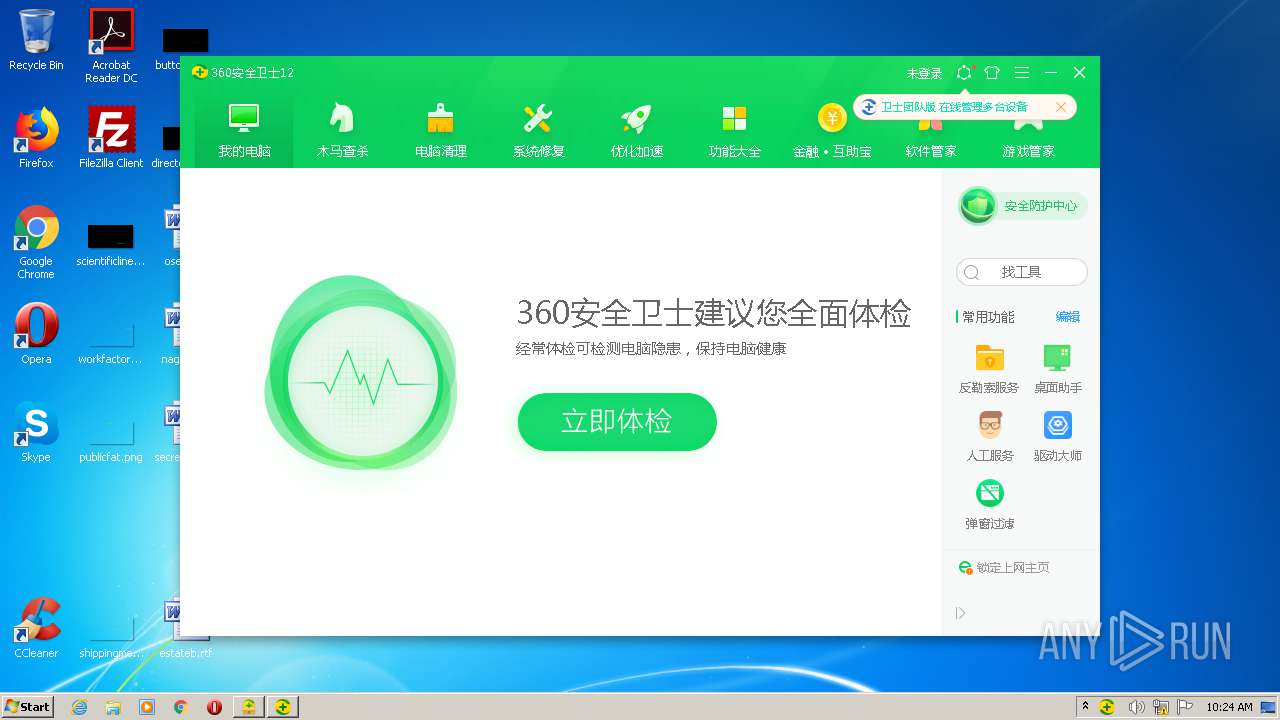Go to 优化加速 tab

[x=636, y=130]
